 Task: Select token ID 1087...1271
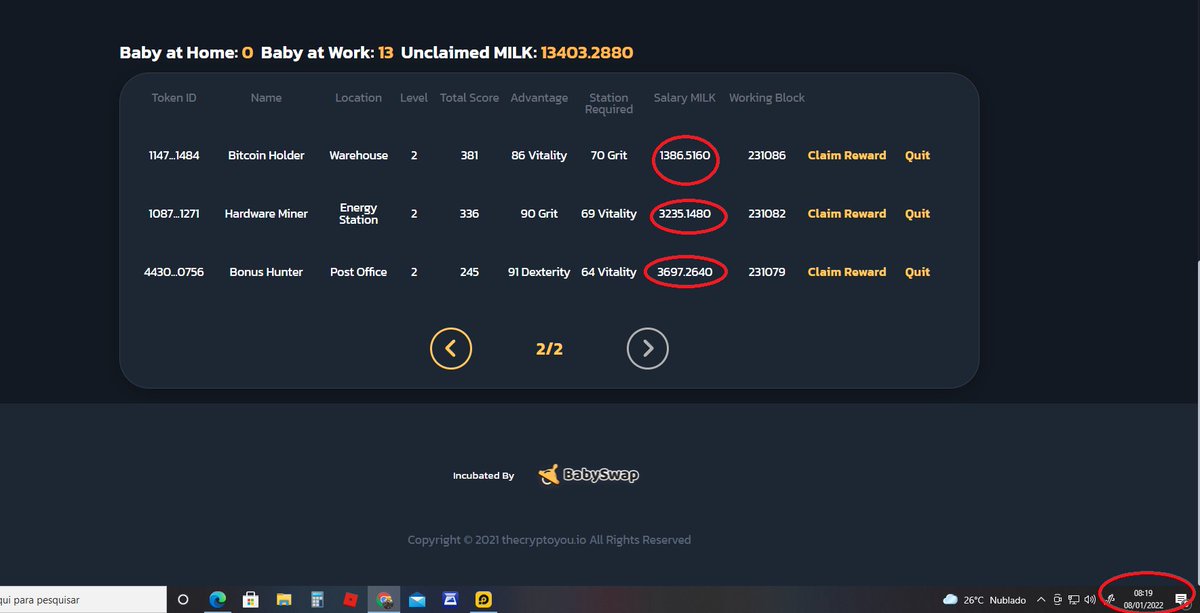tap(174, 213)
